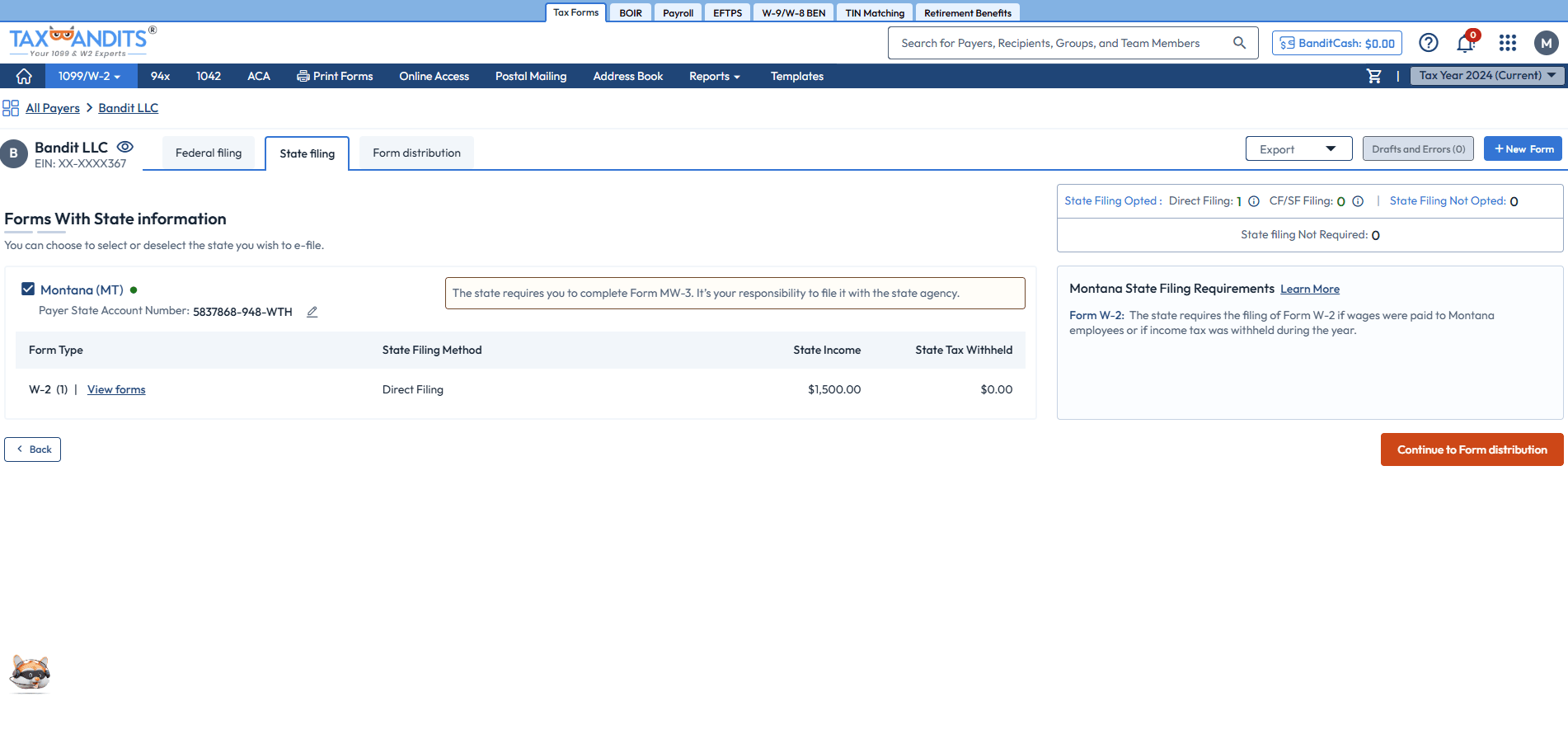Click Drafts and Errors (0) button

click(x=1418, y=149)
